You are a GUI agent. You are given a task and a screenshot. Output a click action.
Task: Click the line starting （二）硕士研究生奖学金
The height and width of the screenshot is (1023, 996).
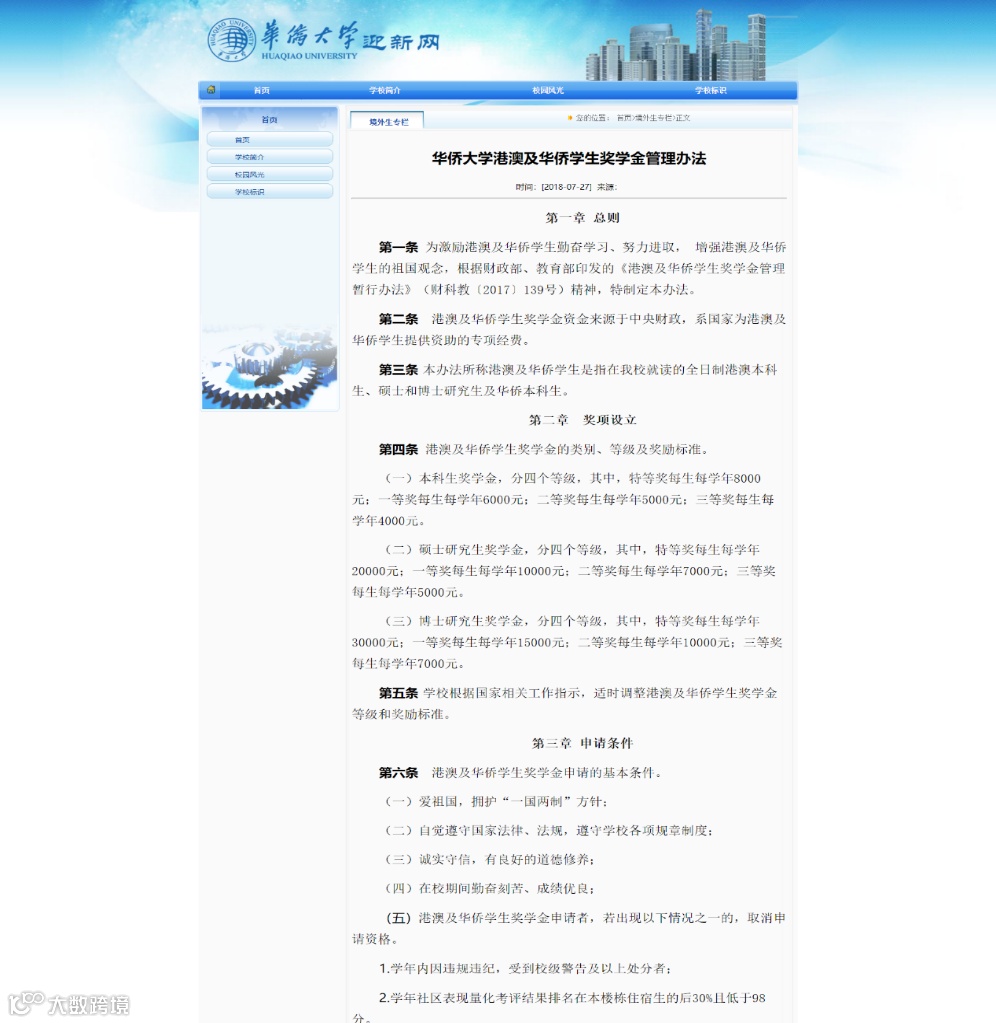tap(571, 549)
